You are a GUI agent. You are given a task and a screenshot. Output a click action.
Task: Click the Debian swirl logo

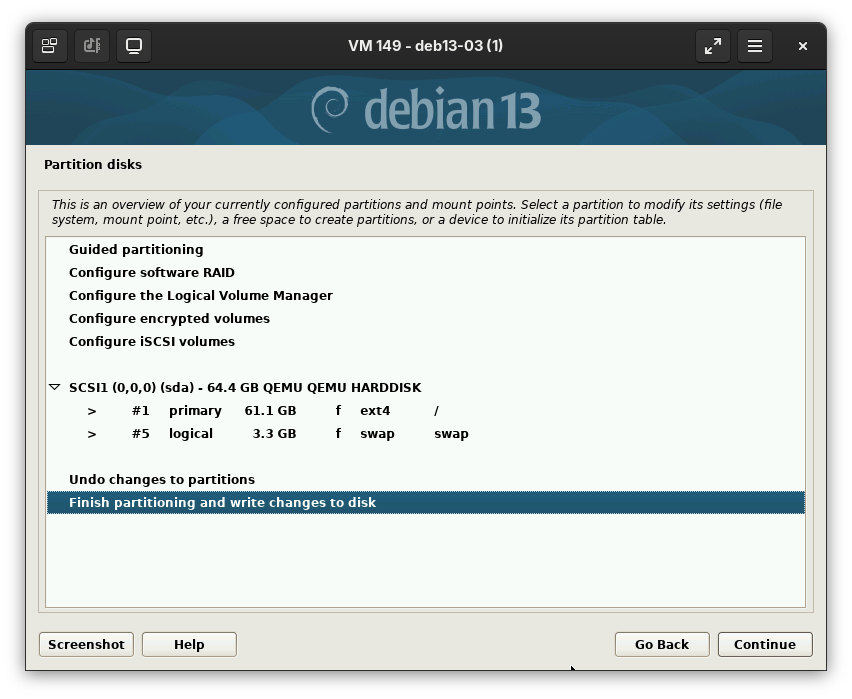pos(329,109)
